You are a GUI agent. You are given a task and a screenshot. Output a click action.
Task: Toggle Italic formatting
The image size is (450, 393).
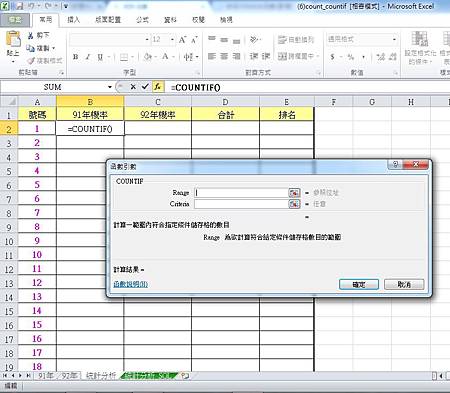(x=88, y=57)
